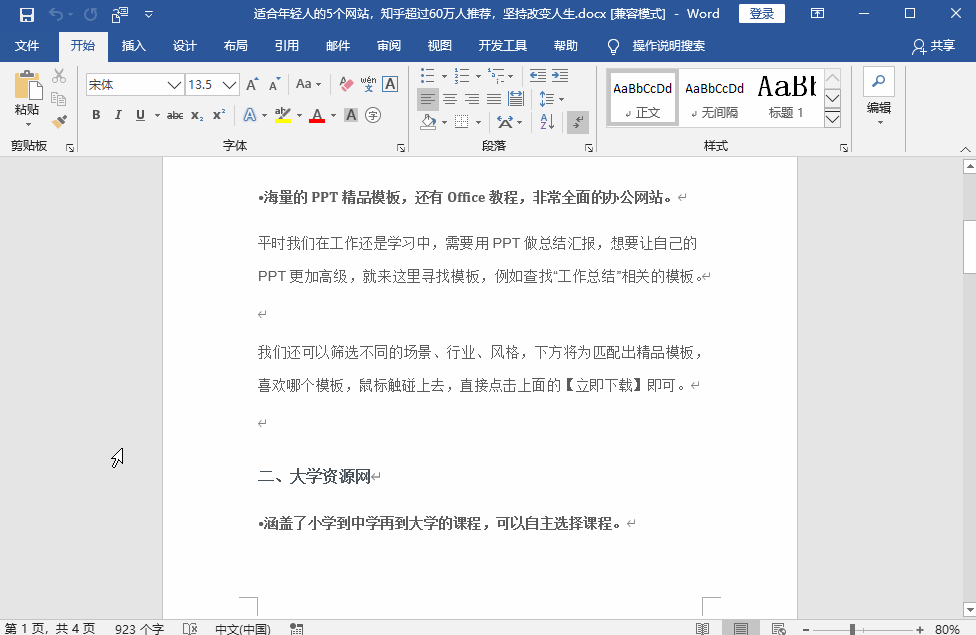Switch to the 插入 ribbon tab
The image size is (976, 635).
pos(135,45)
